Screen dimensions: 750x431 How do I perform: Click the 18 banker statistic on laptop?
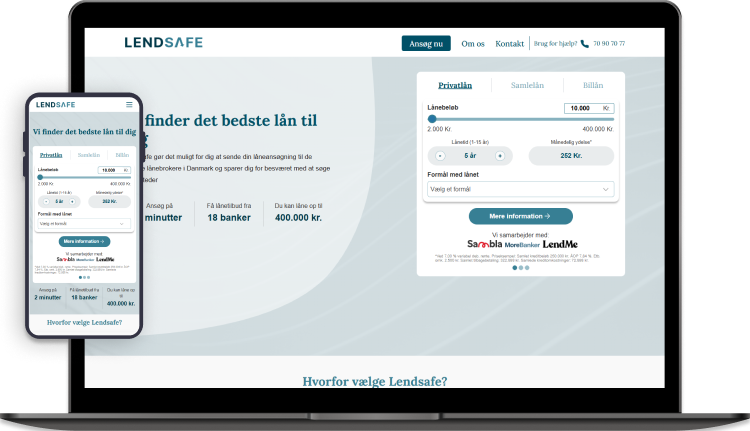(x=229, y=218)
